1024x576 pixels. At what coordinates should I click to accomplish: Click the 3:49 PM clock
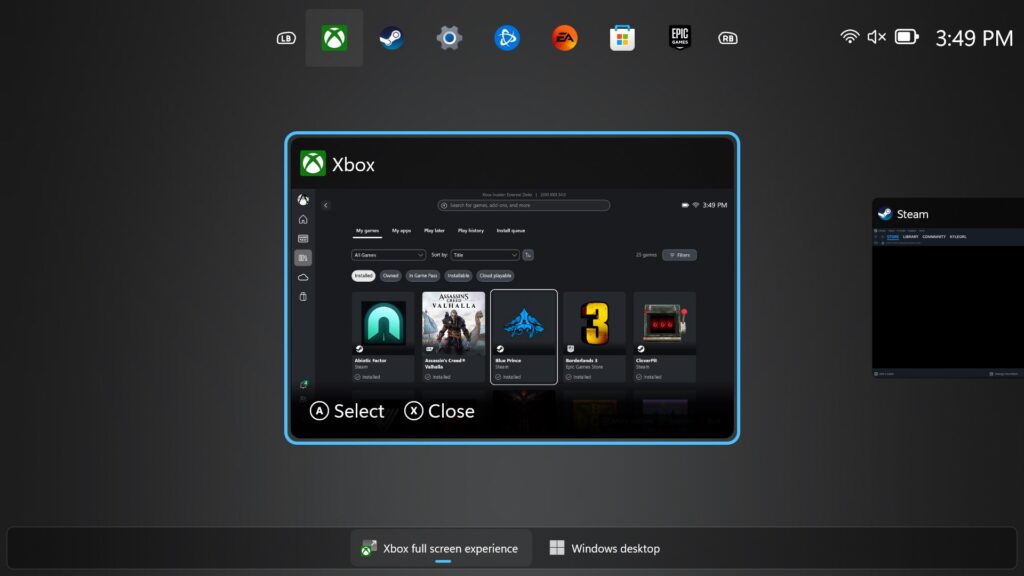pyautogui.click(x=974, y=38)
